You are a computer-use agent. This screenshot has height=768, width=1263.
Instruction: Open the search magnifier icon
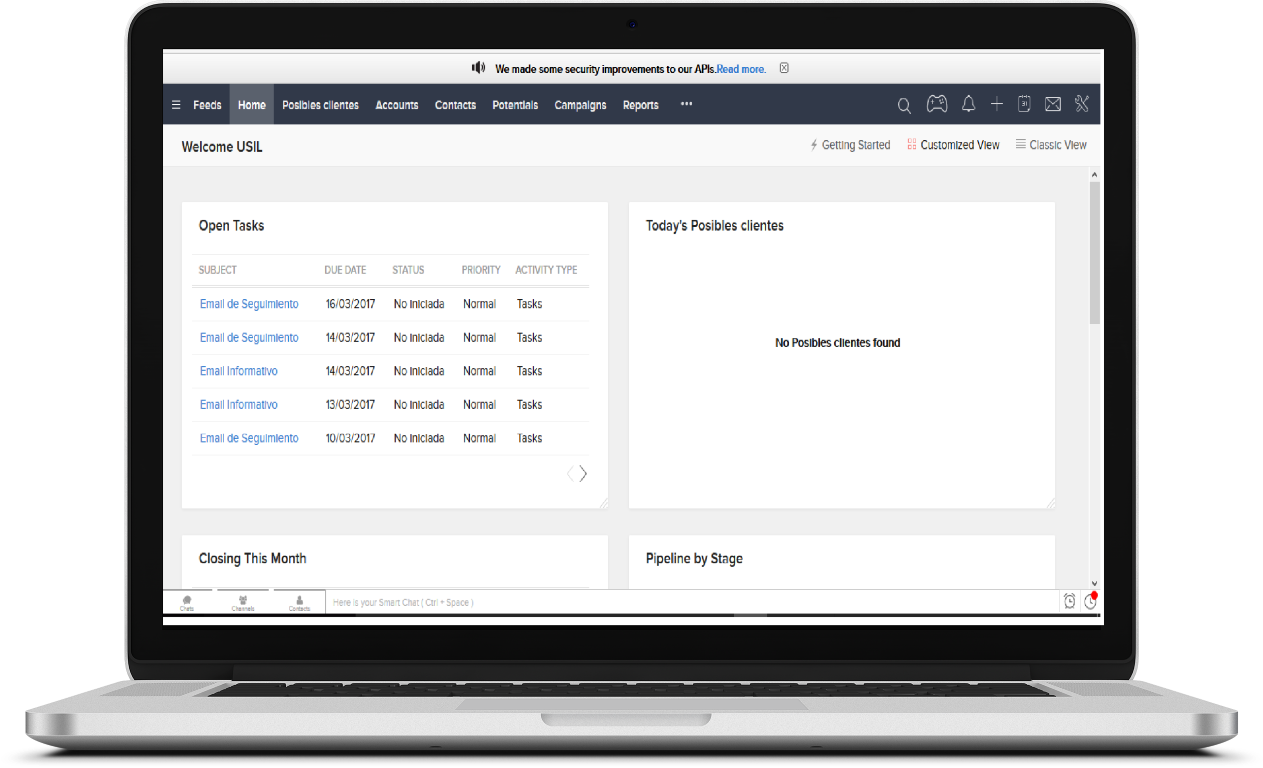(904, 105)
